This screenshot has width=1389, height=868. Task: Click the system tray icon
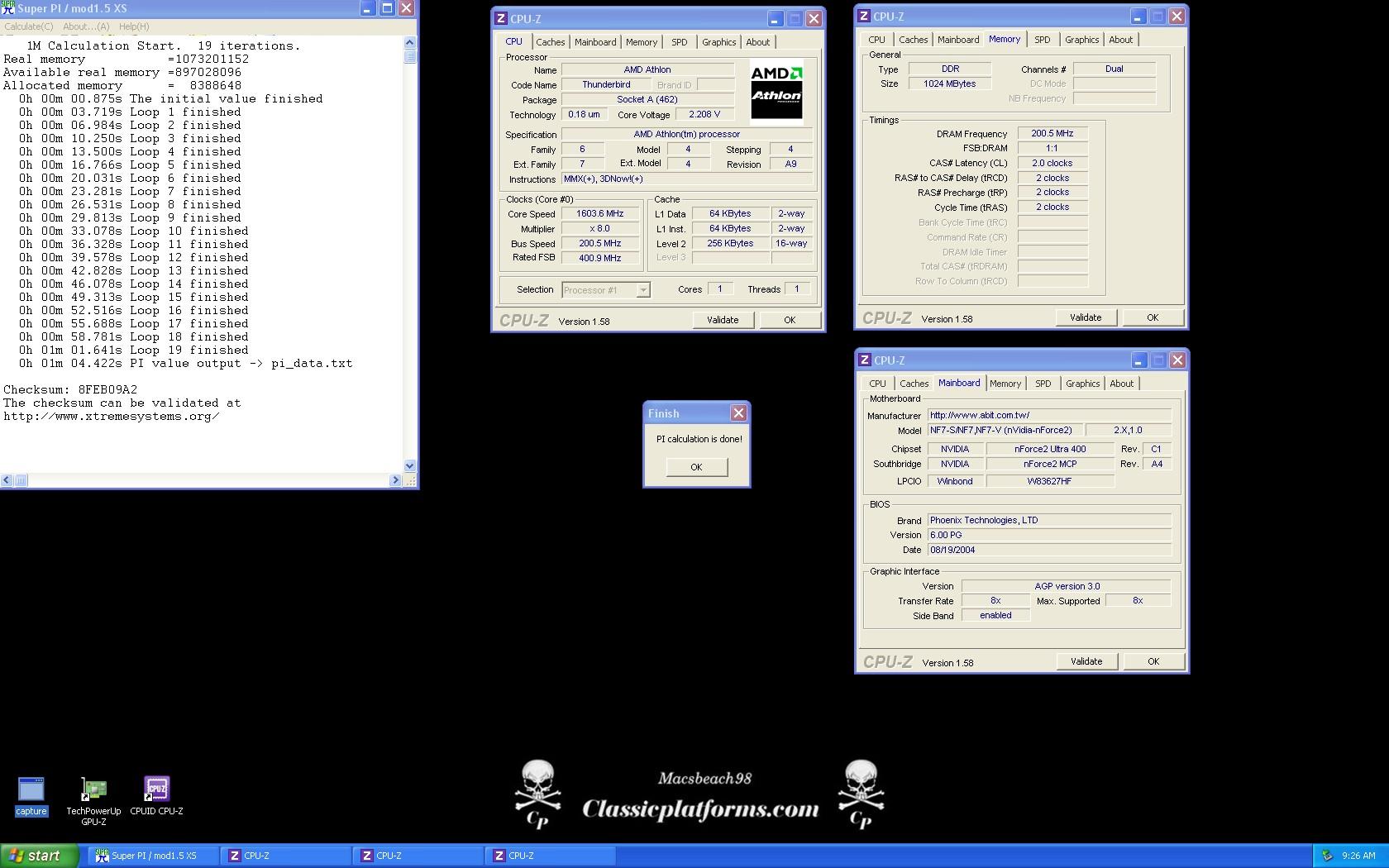pyautogui.click(x=1328, y=856)
